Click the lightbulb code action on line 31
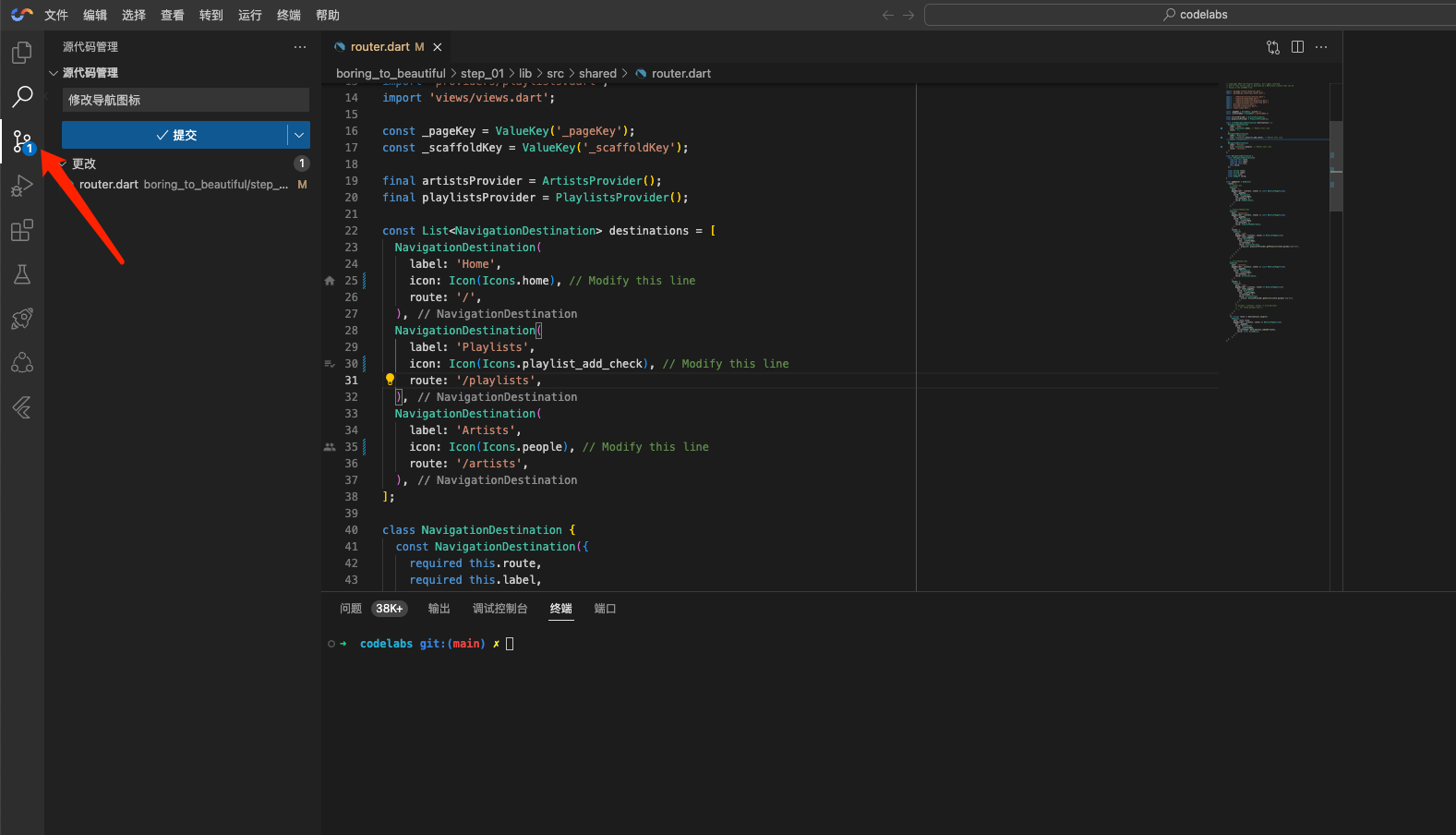The image size is (1456, 835). pos(390,380)
